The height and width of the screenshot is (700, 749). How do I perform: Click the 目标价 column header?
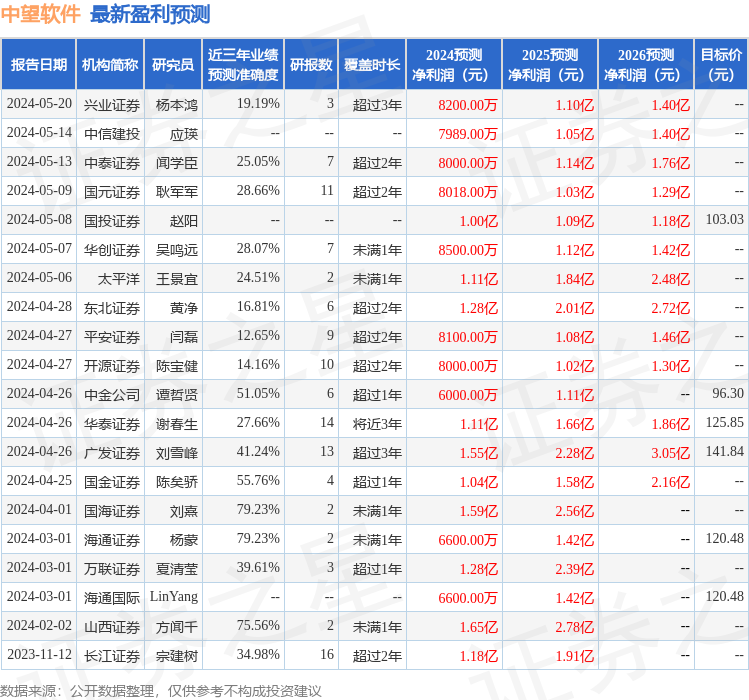point(721,65)
